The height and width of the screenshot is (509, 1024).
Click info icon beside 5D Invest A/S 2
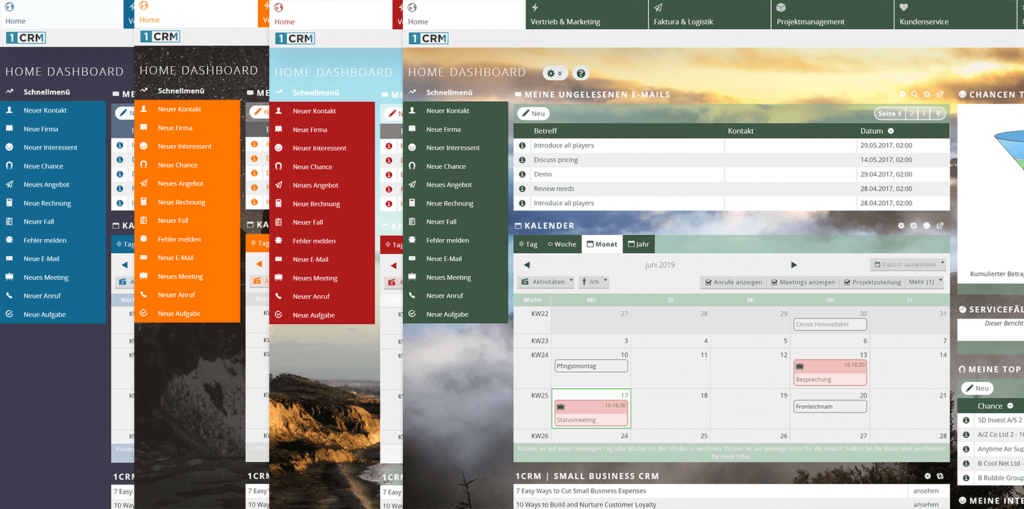click(965, 420)
